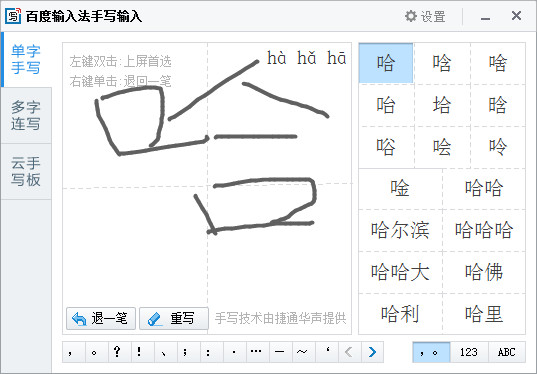Open the 设置 gear settings
The width and height of the screenshot is (537, 374).
pos(425,16)
